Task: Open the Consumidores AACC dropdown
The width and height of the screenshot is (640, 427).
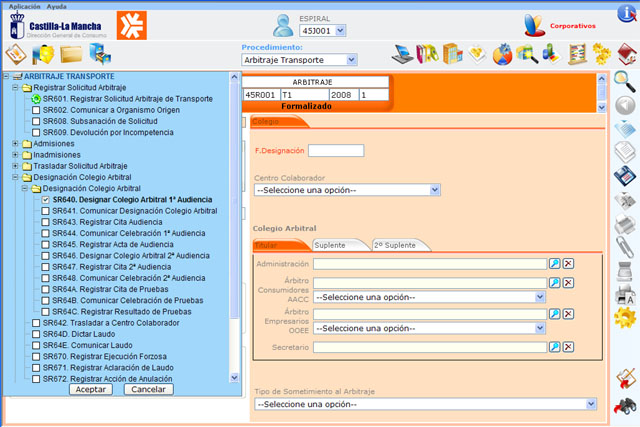Action: pyautogui.click(x=540, y=297)
